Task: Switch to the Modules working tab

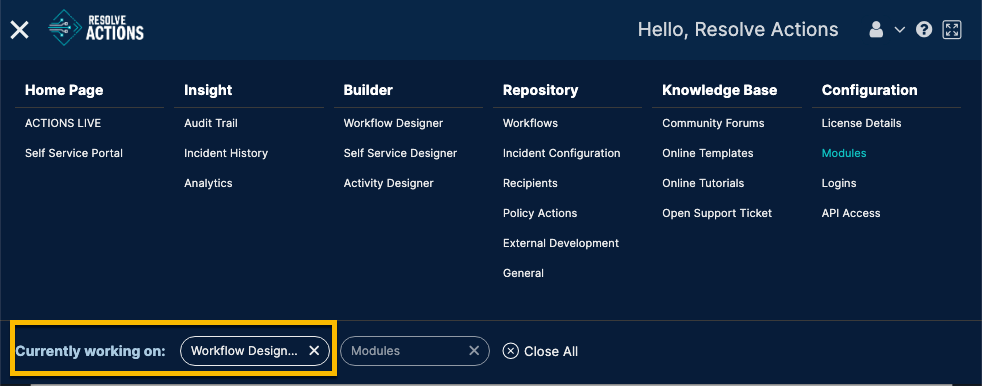Action: coord(375,351)
